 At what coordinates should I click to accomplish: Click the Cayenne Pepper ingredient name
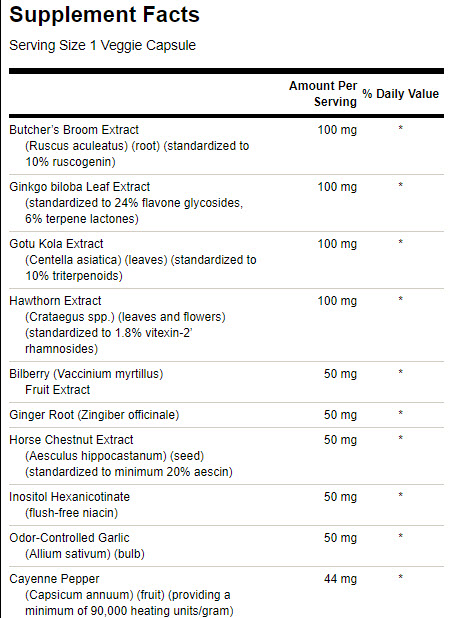click(x=54, y=579)
